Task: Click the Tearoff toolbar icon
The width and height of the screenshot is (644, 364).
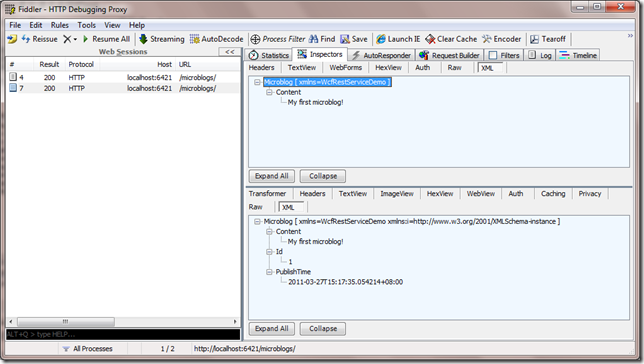Action: tap(534, 39)
